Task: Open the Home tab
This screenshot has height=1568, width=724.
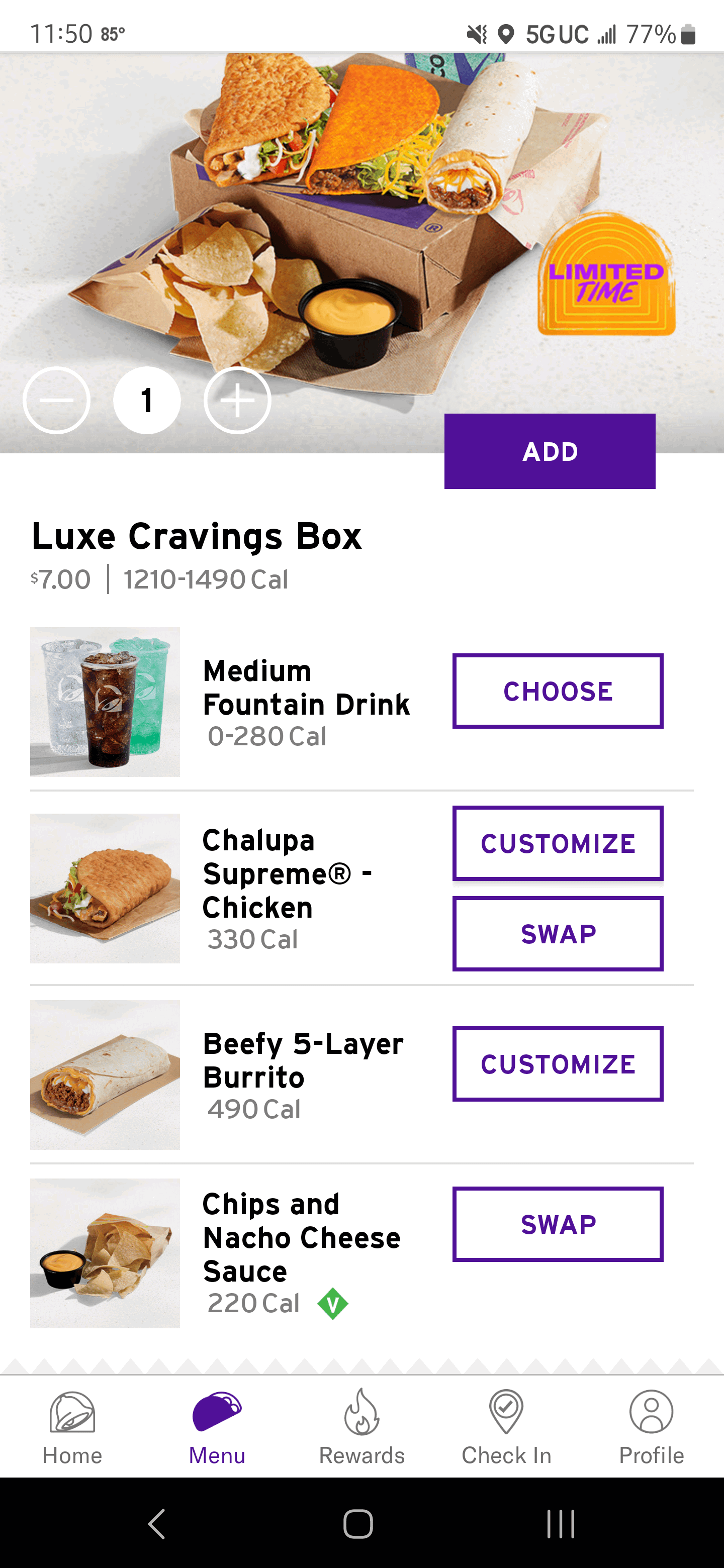Action: [x=72, y=1426]
